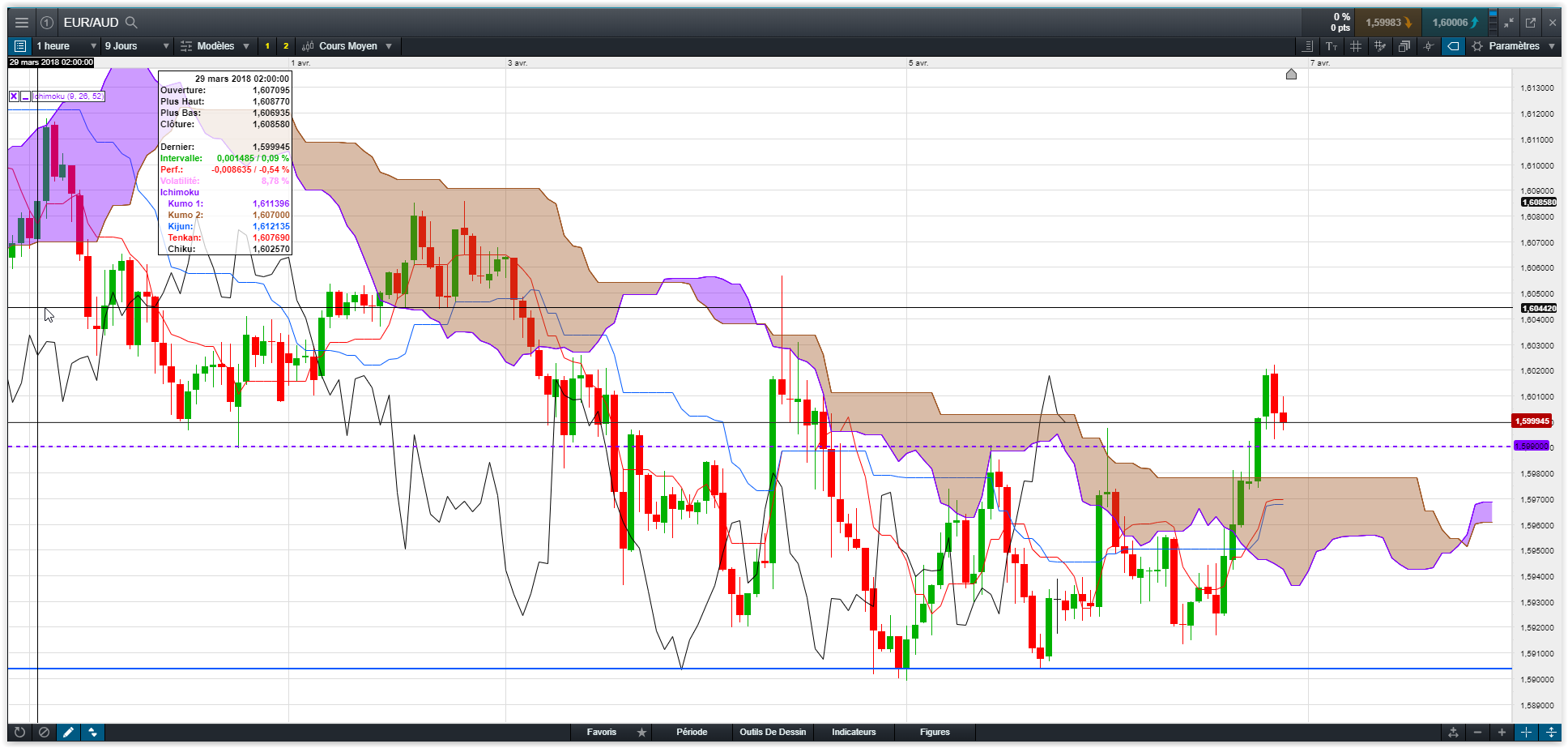Select the grid color picker icon
Viewport: 1568px width, 748px height.
pos(1380,46)
